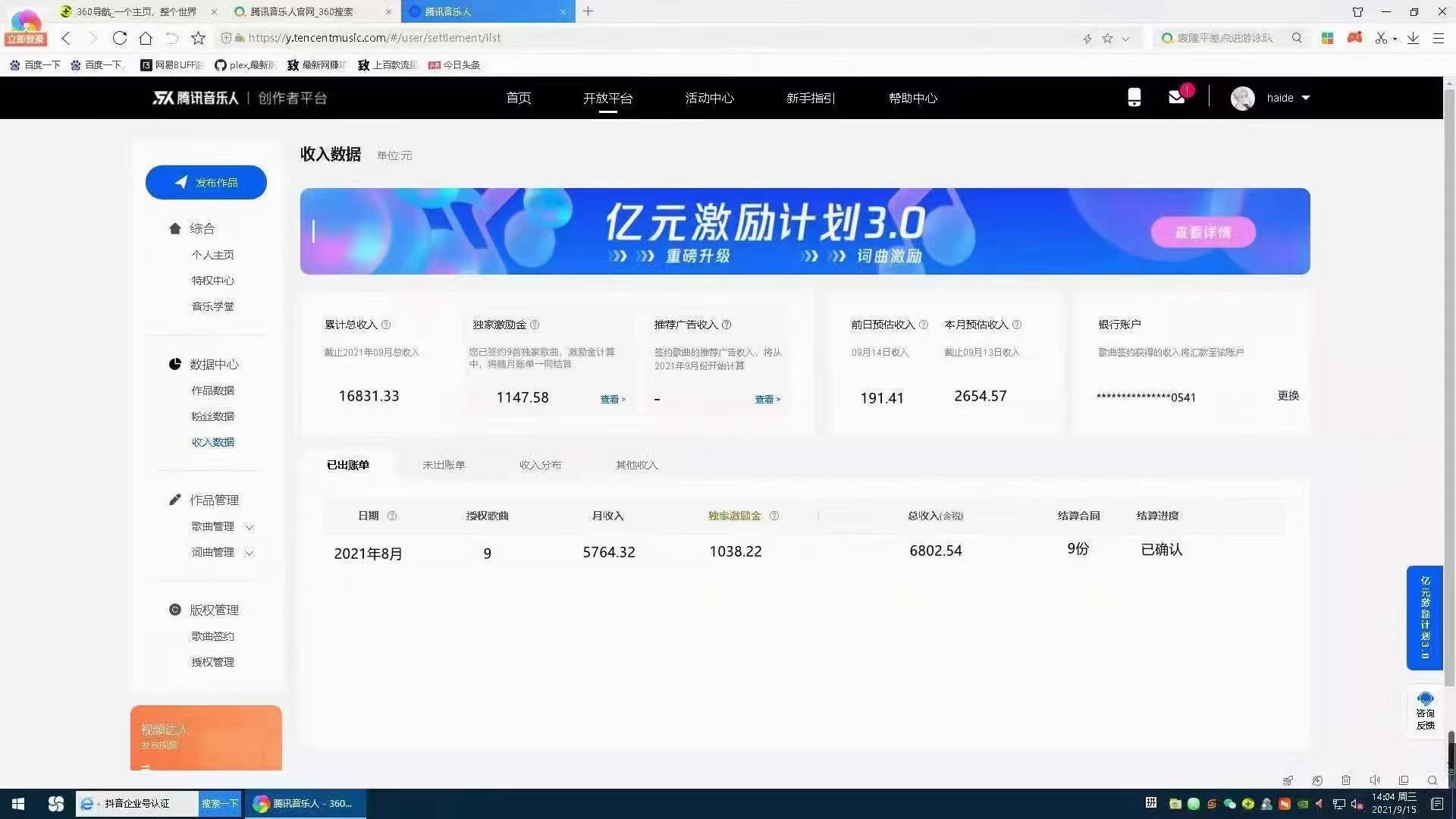Click the help icon next to 本月预估收入

coord(1017,325)
